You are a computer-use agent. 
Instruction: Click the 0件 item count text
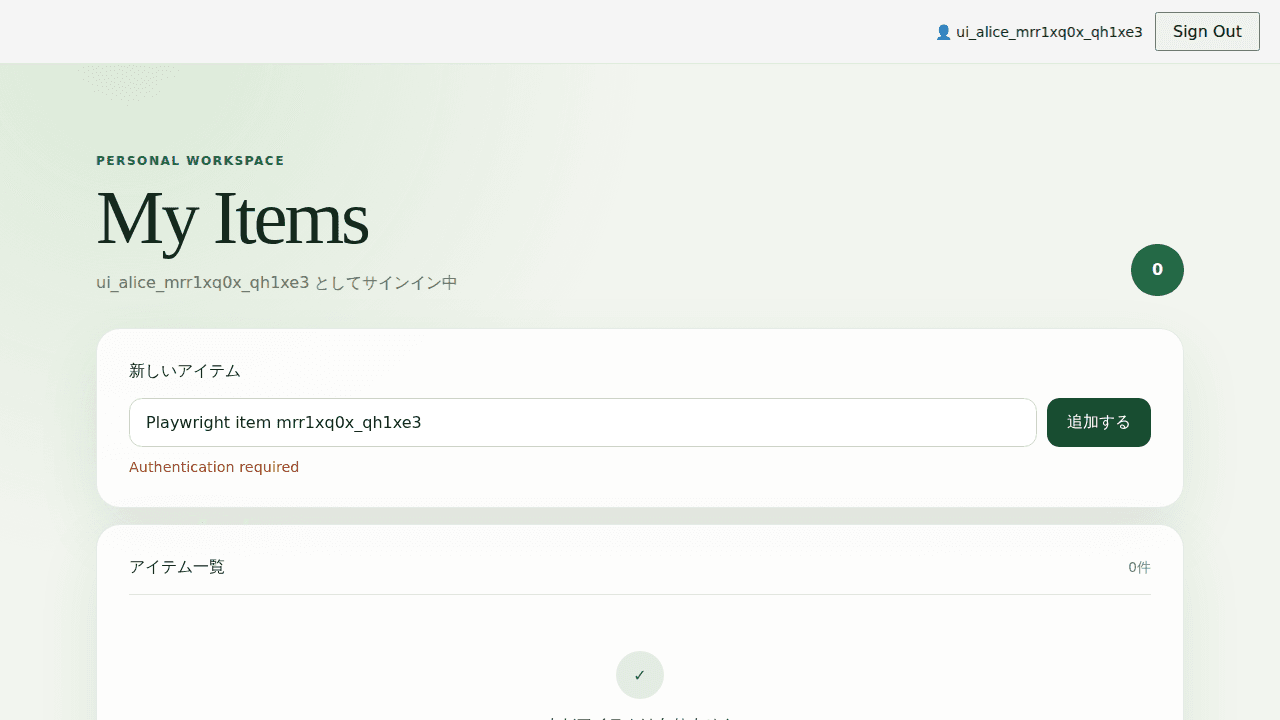[1139, 567]
